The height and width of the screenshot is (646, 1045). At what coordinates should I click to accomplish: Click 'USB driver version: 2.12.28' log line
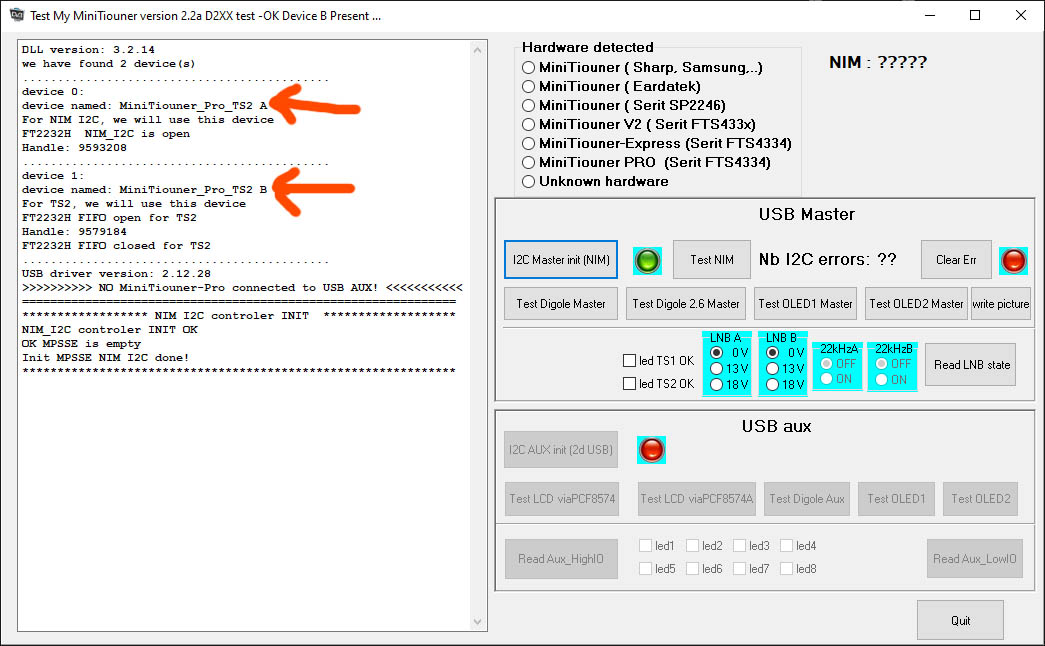tap(116, 274)
